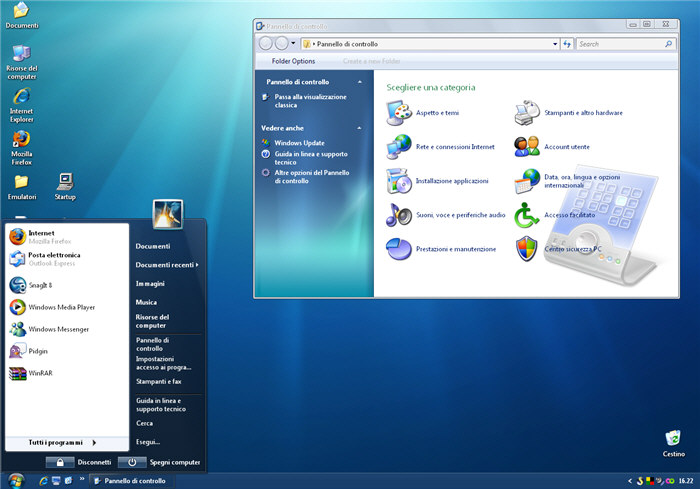
Task: Open Outlook Express Posta elettronica entry
Action: [x=67, y=259]
